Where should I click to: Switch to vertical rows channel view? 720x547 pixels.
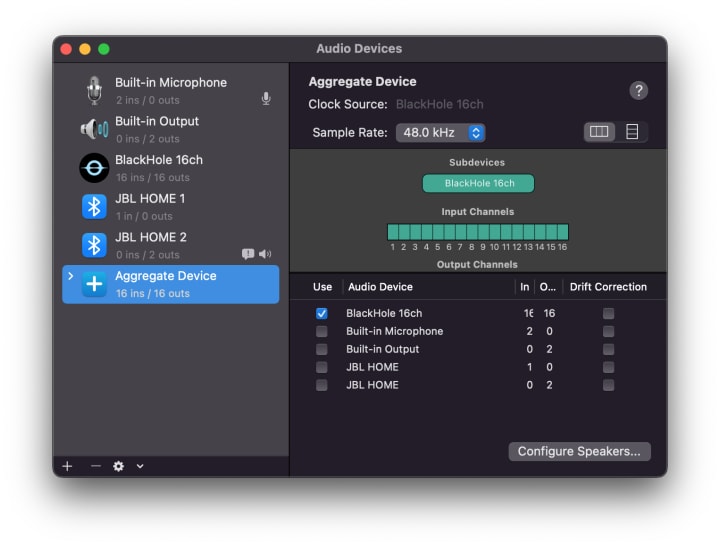pos(632,132)
